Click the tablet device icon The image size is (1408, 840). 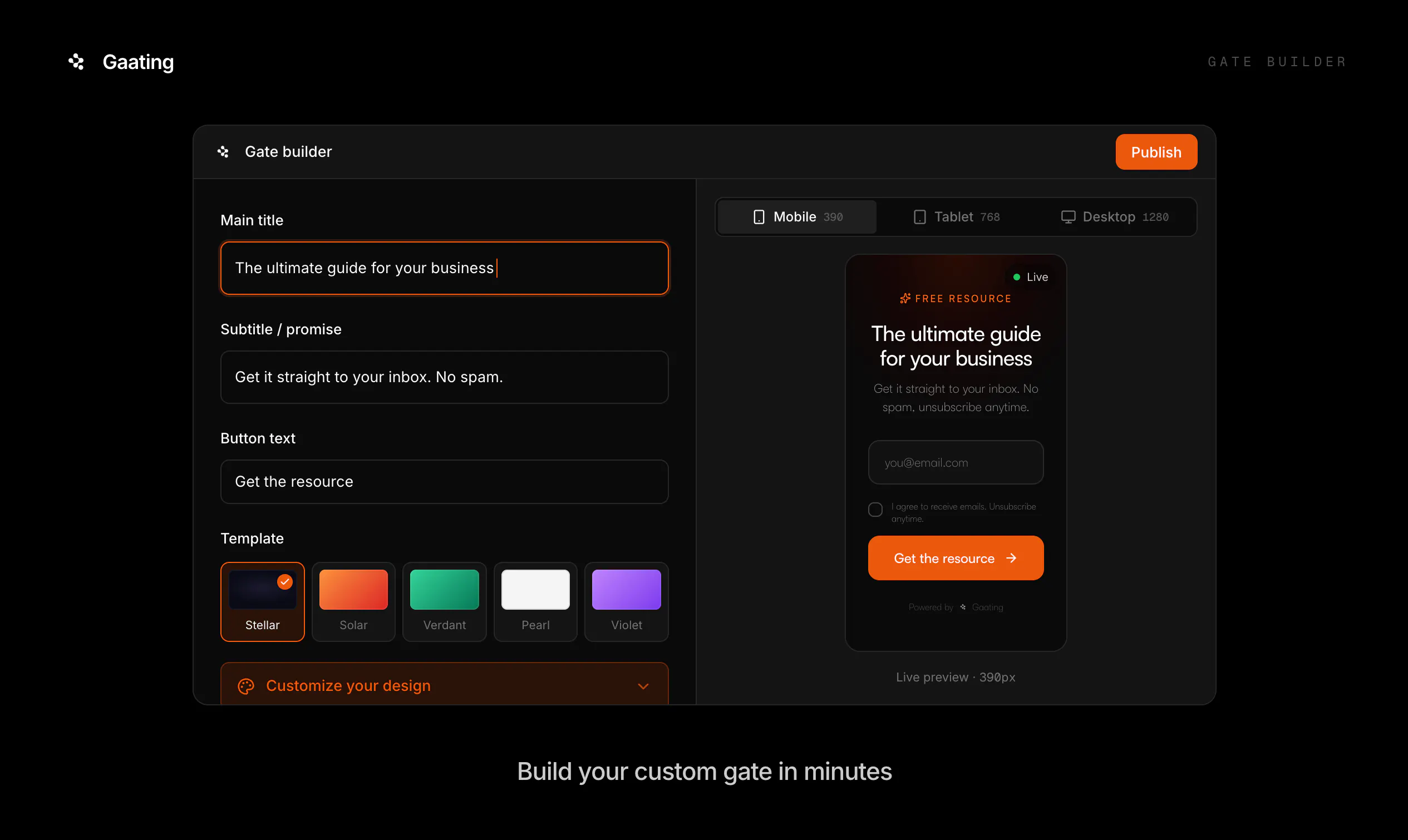(x=919, y=217)
